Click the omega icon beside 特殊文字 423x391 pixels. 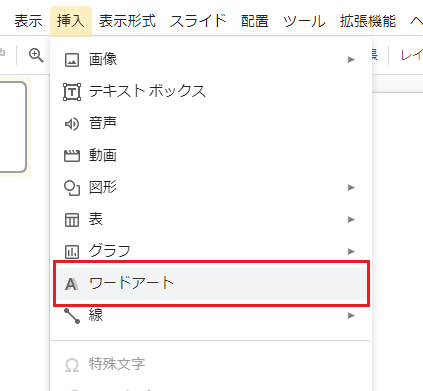point(72,365)
